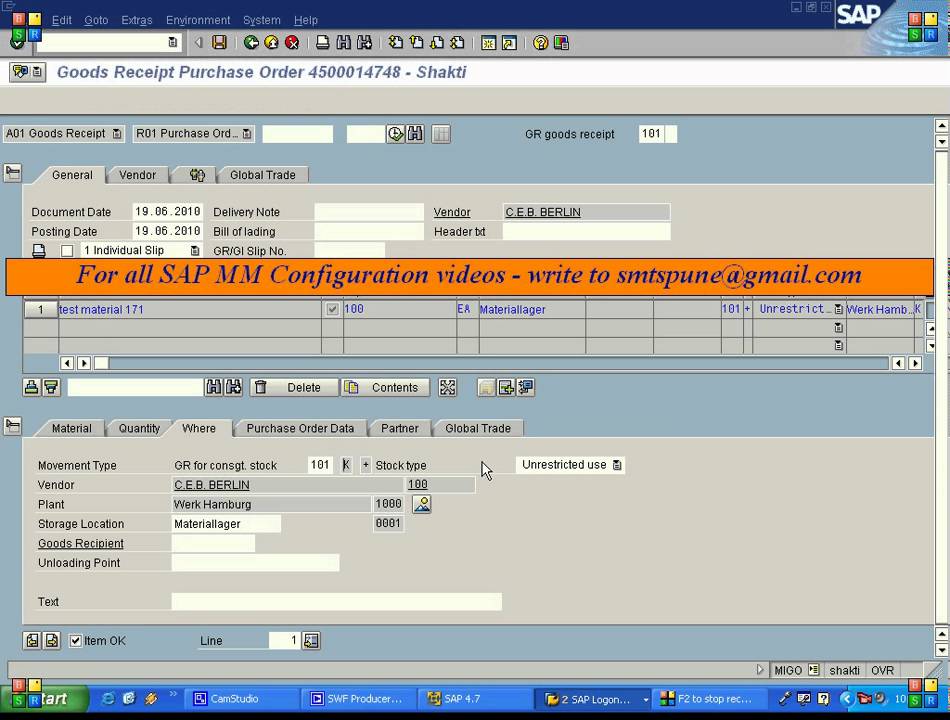
Task: Open the System menu
Action: tap(262, 20)
